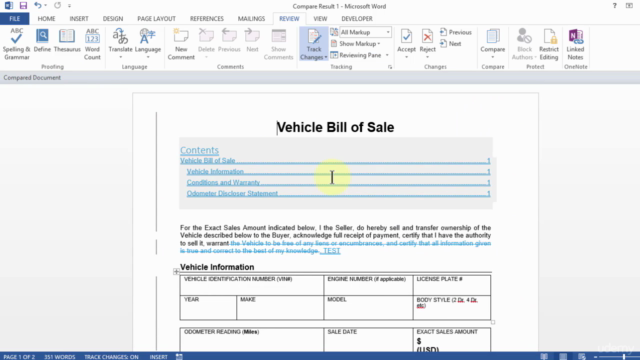Switch to the HOME tab

(46, 19)
